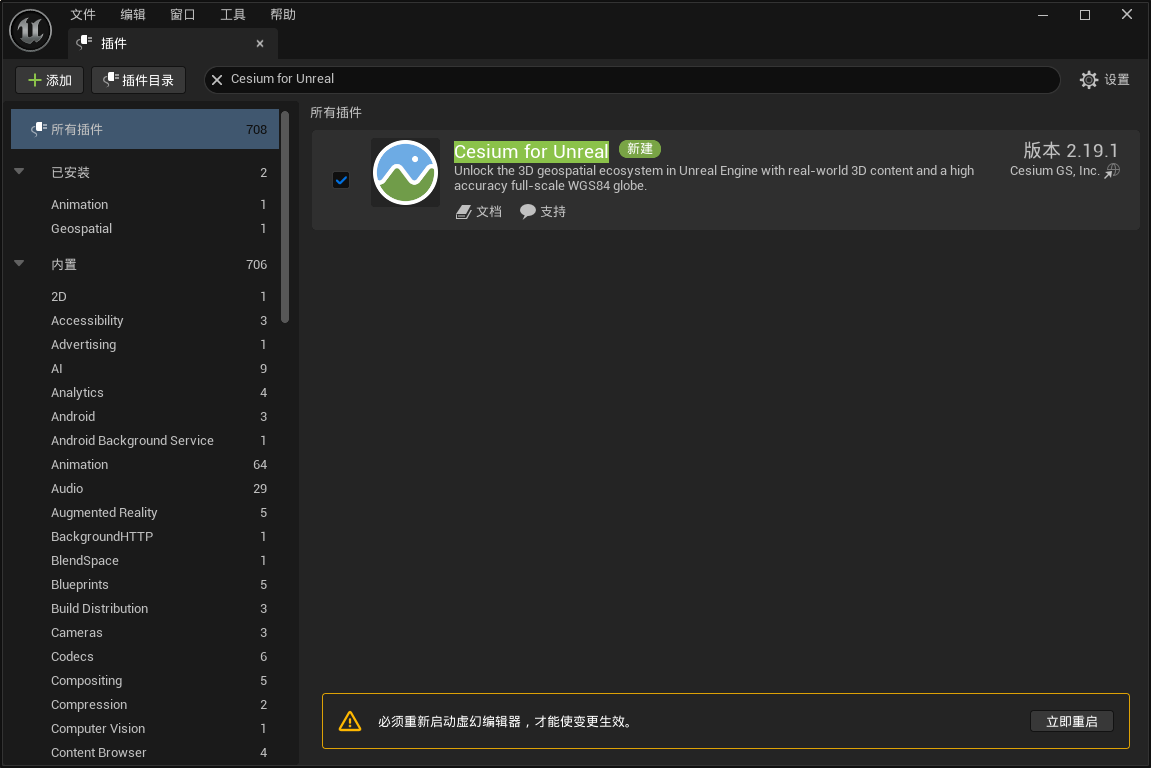
Task: Select the Accessibility category
Action: click(145, 320)
